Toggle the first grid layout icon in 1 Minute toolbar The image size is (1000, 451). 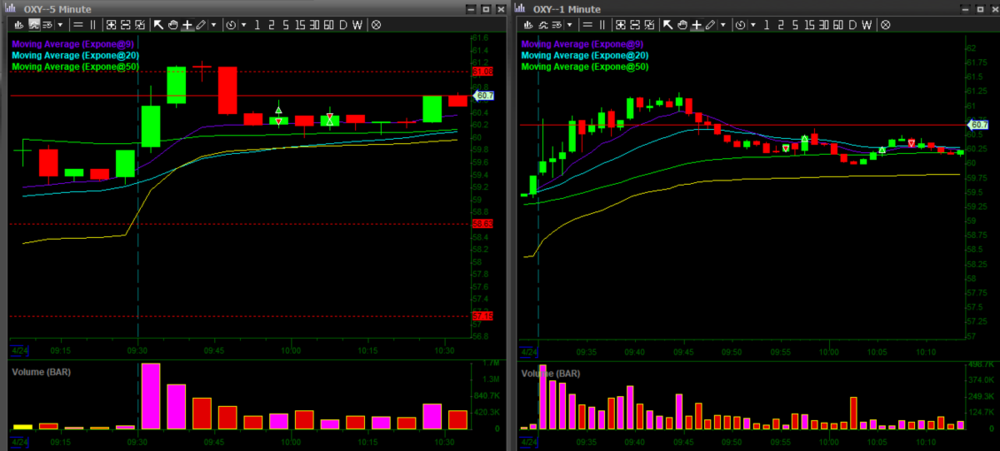622,23
